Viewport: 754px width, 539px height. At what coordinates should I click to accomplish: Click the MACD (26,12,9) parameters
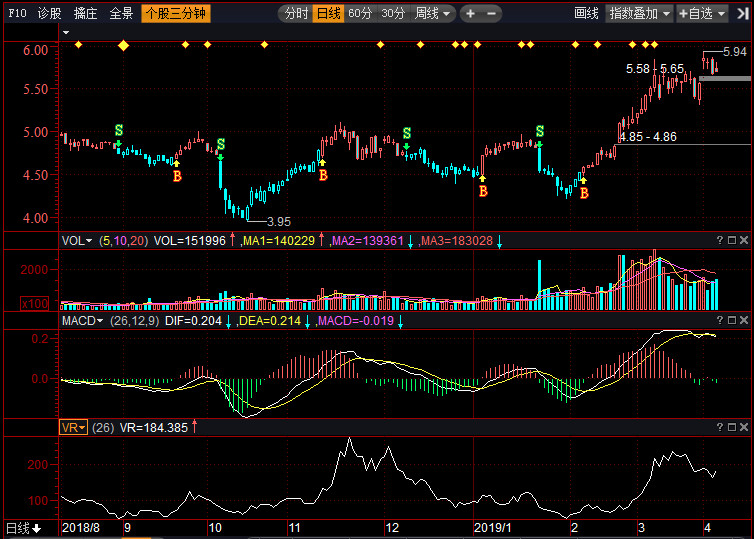135,321
